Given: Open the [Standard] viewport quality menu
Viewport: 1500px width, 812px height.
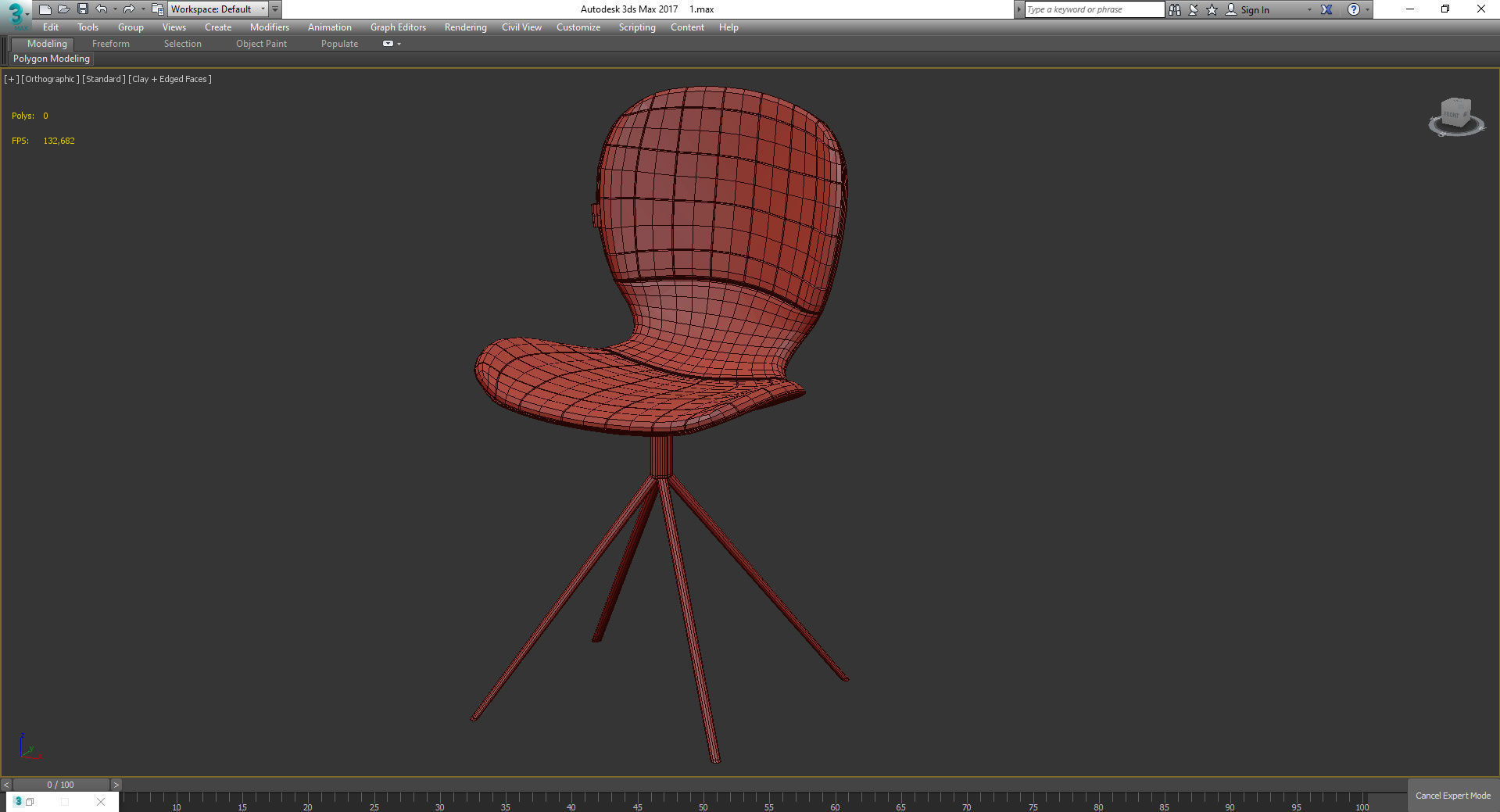Looking at the screenshot, I should coord(104,79).
